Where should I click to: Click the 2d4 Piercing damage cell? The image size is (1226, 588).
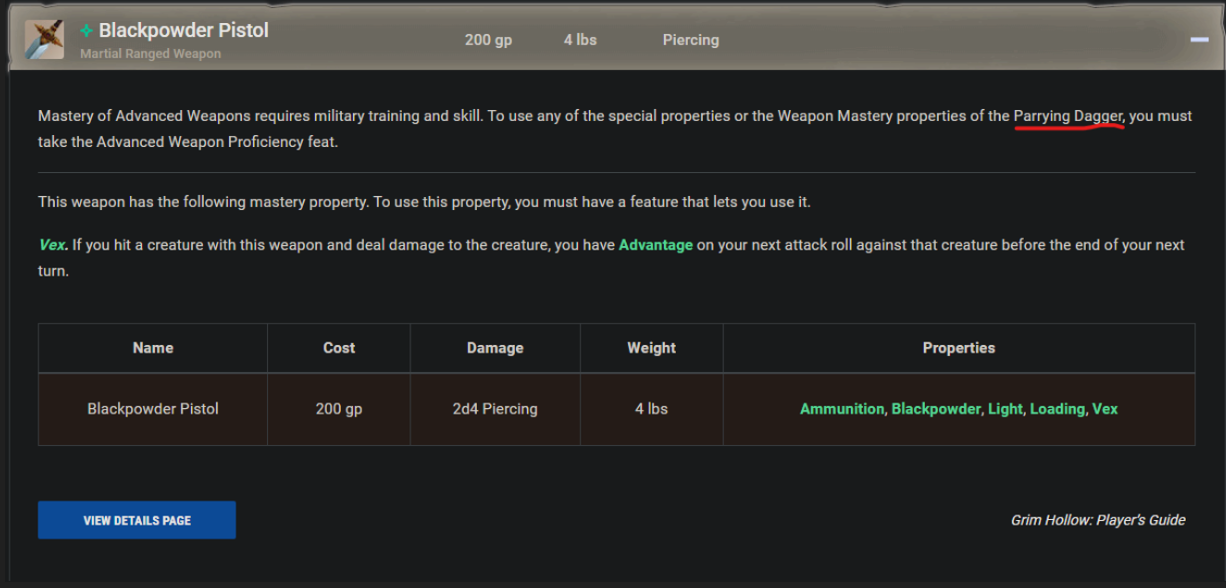click(495, 409)
